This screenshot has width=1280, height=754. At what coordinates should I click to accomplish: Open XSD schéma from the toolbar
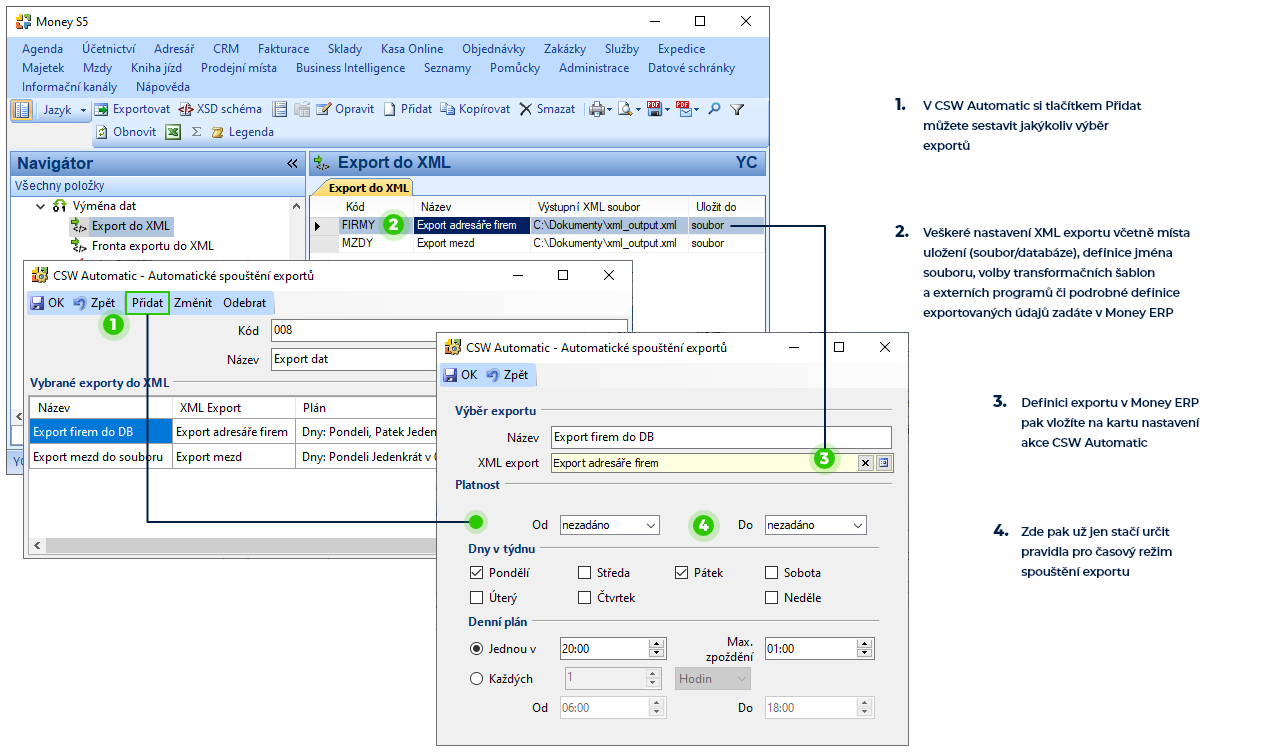pos(219,109)
